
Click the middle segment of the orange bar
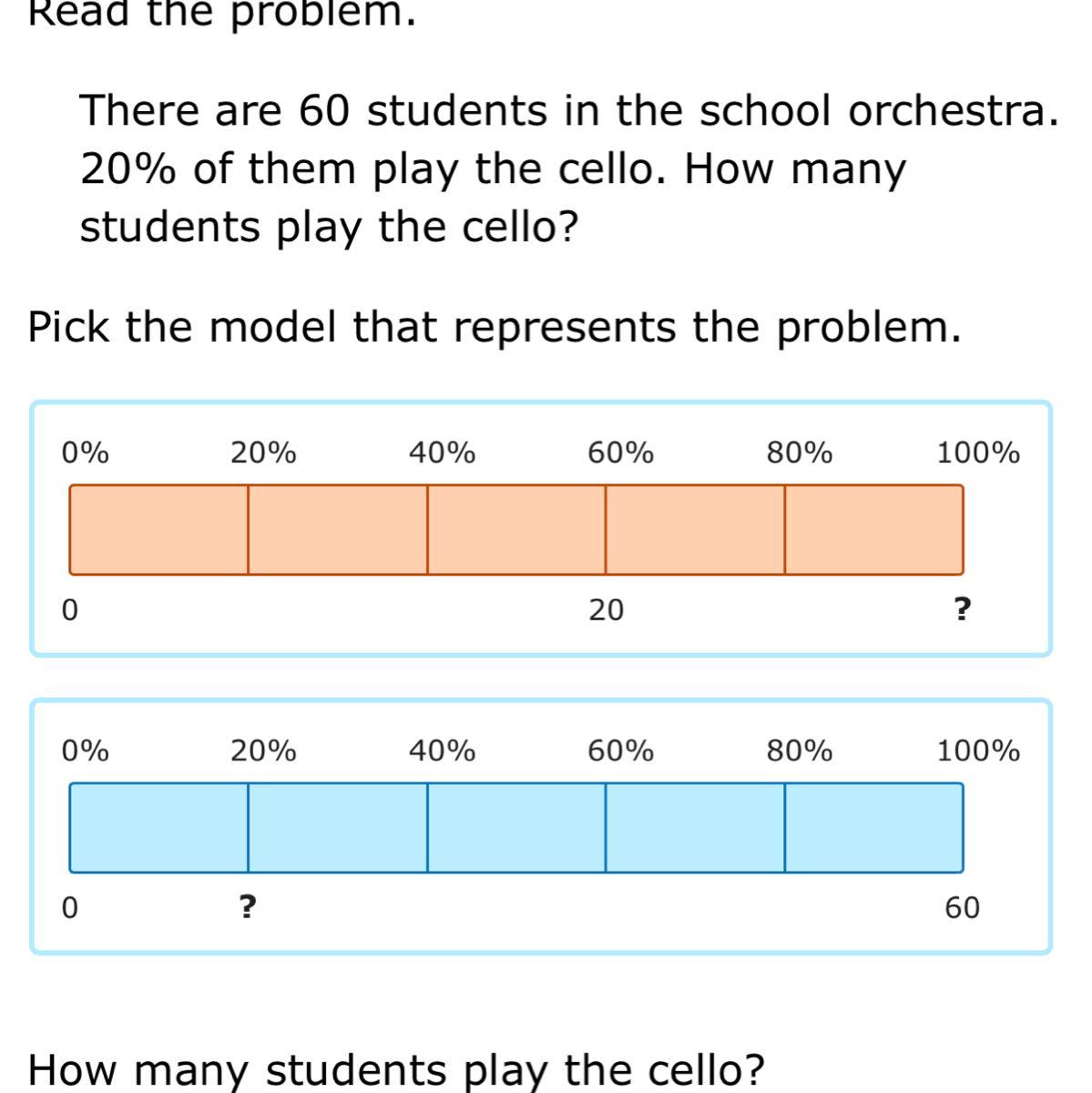[516, 529]
